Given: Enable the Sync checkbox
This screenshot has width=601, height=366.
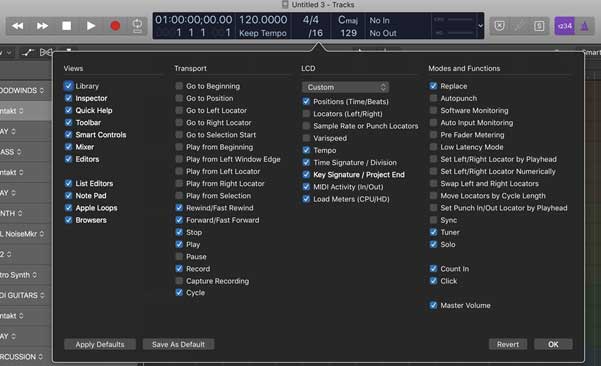Looking at the screenshot, I should click(x=433, y=220).
